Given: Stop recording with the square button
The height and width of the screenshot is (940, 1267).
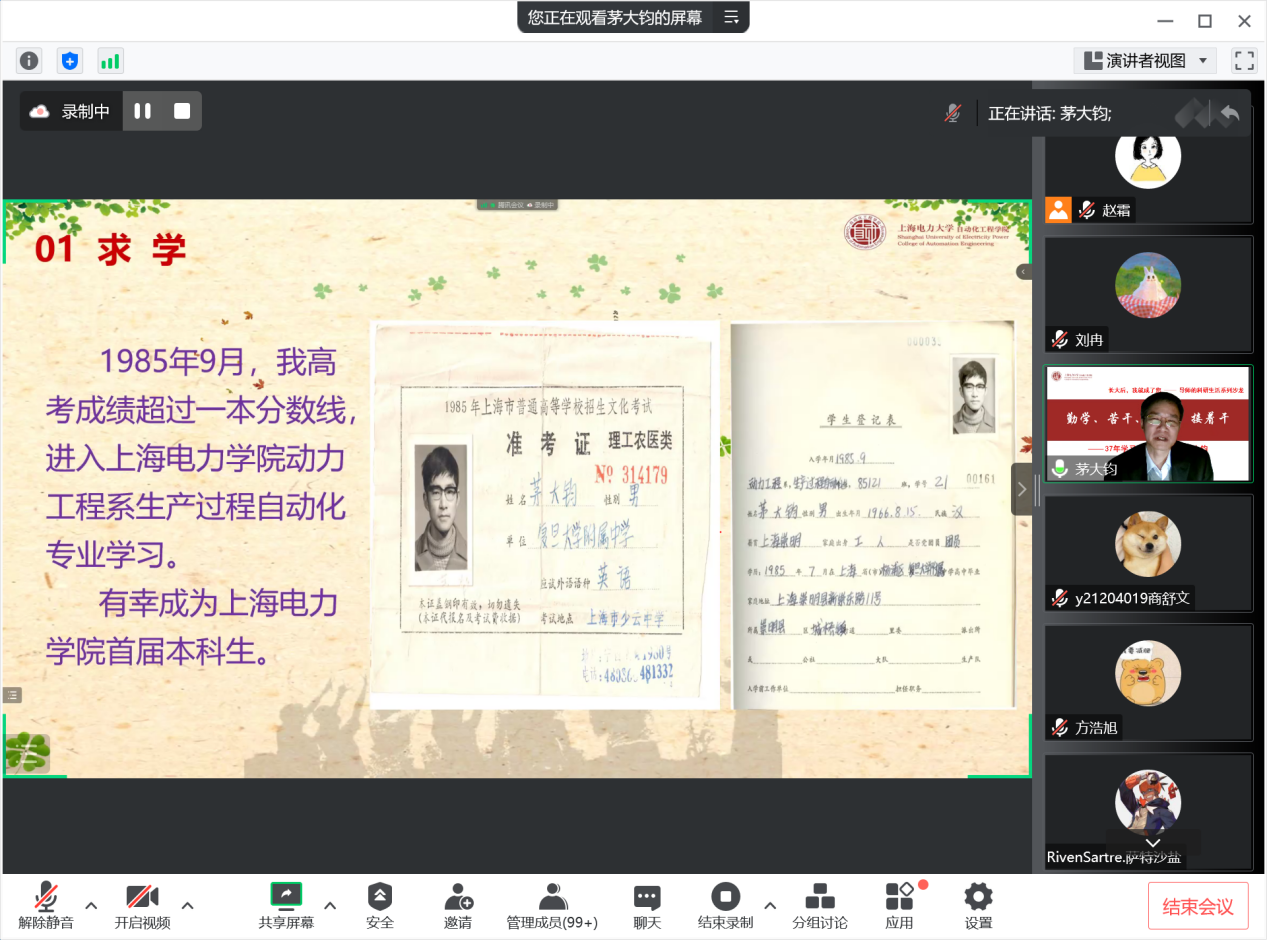Looking at the screenshot, I should click(x=182, y=111).
